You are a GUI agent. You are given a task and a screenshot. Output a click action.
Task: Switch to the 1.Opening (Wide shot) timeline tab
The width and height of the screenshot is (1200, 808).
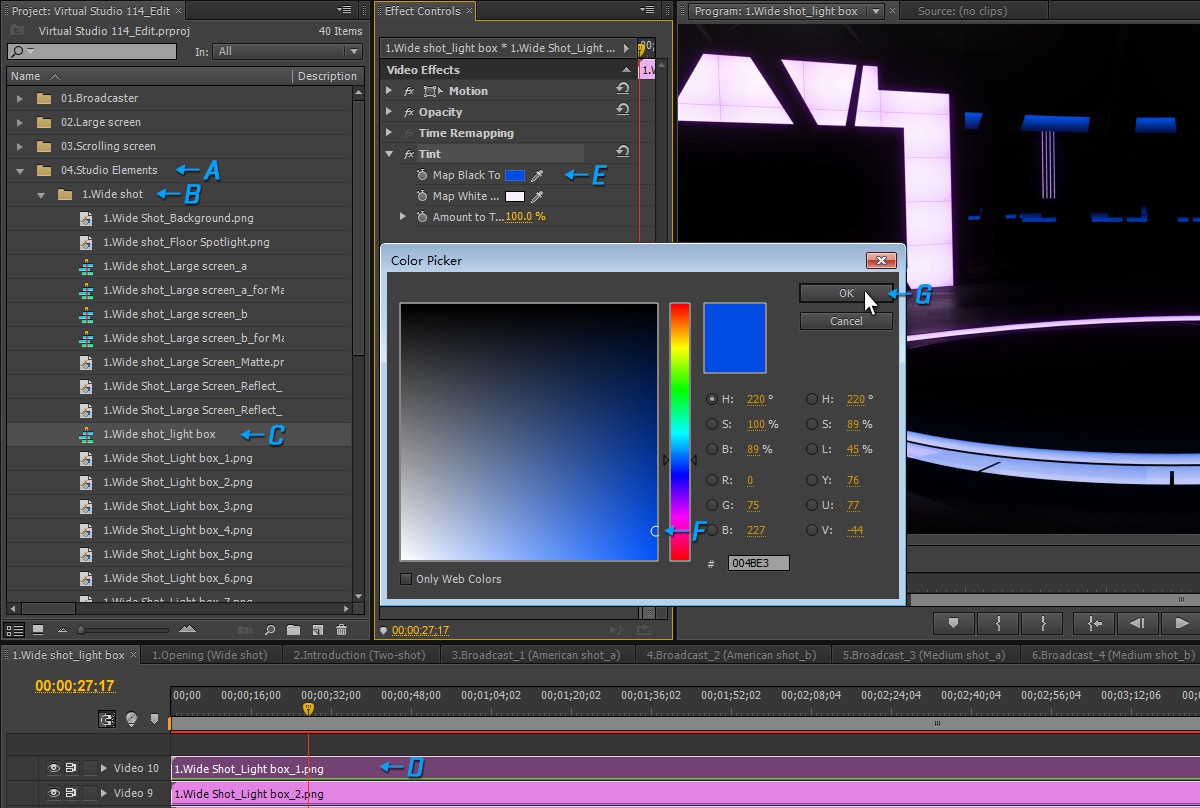pyautogui.click(x=210, y=655)
